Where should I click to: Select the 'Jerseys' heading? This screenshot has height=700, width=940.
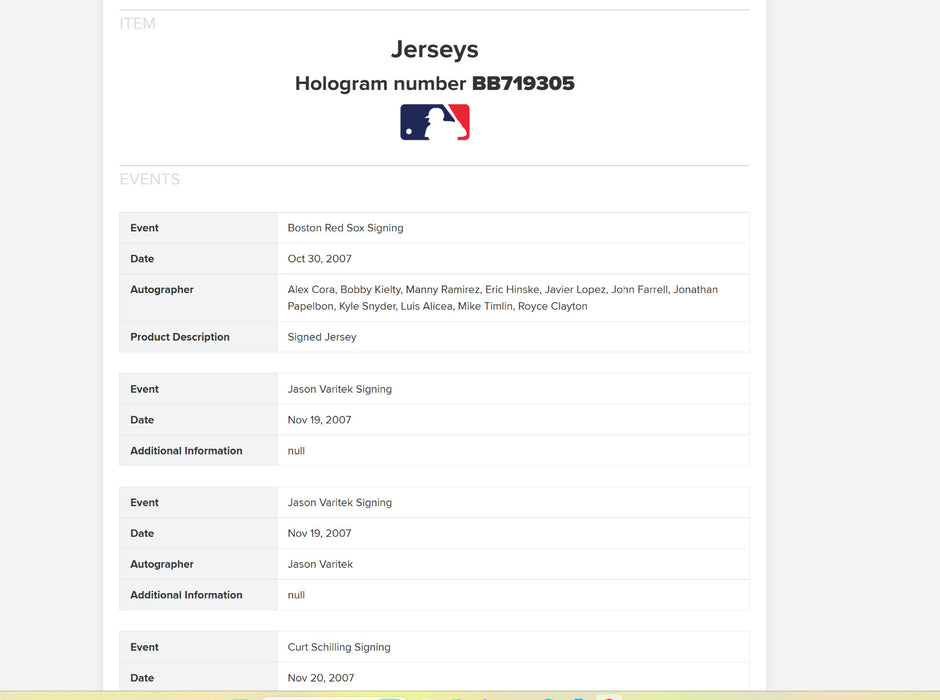(435, 49)
